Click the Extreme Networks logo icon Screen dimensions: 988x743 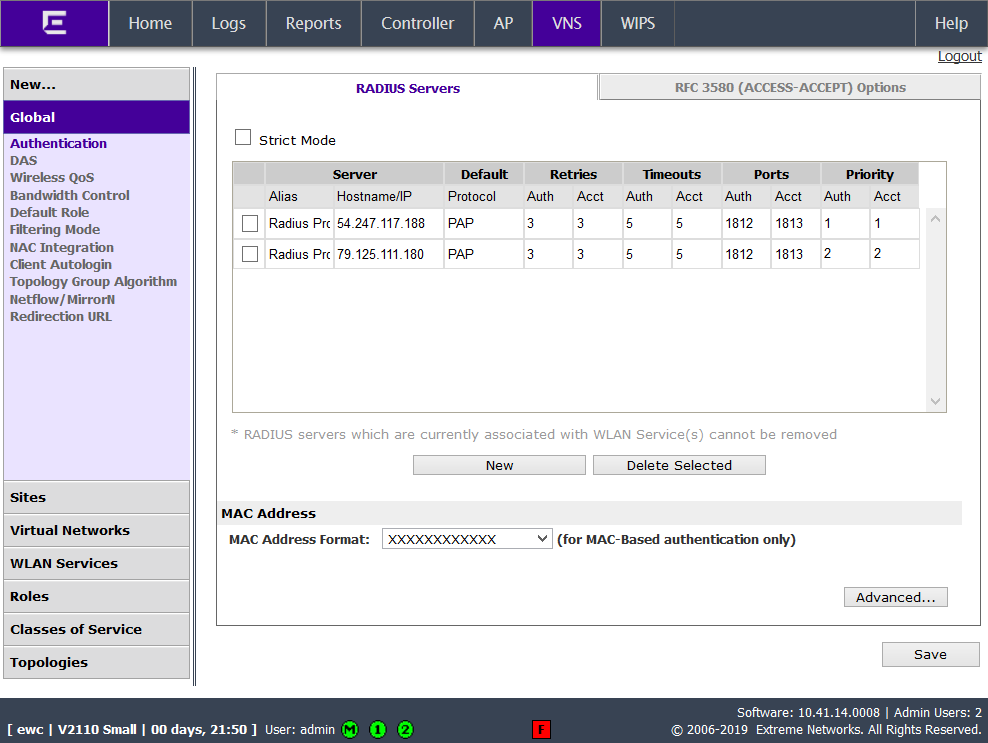(x=54, y=23)
